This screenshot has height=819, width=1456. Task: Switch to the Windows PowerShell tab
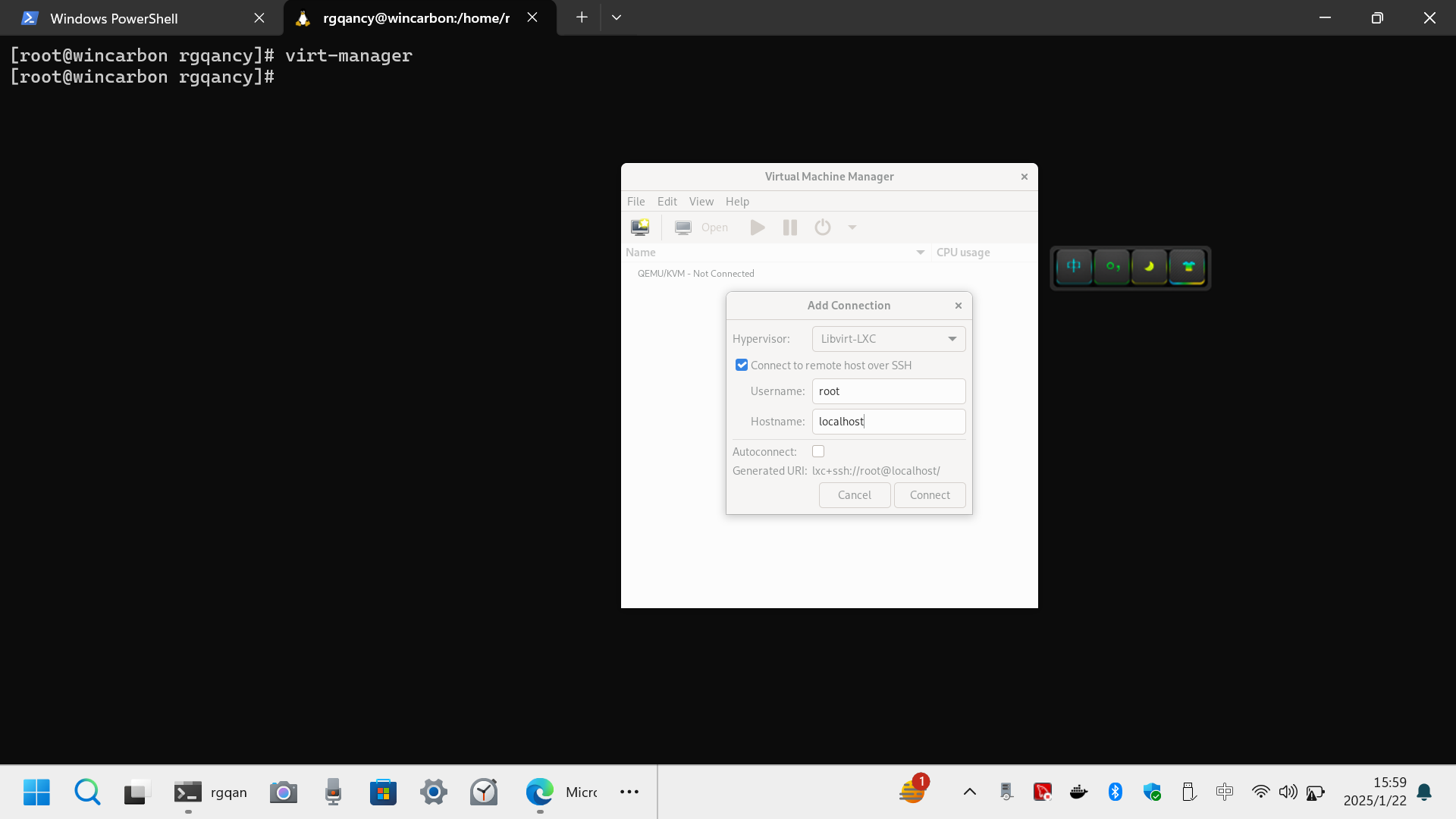click(x=114, y=18)
